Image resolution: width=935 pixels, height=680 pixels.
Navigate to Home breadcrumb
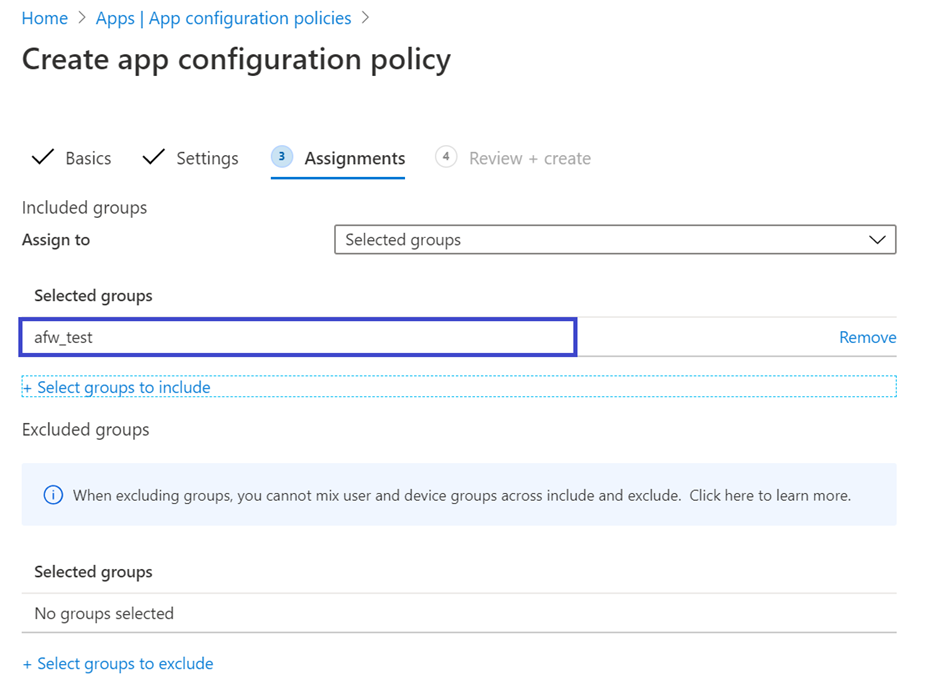coord(45,18)
